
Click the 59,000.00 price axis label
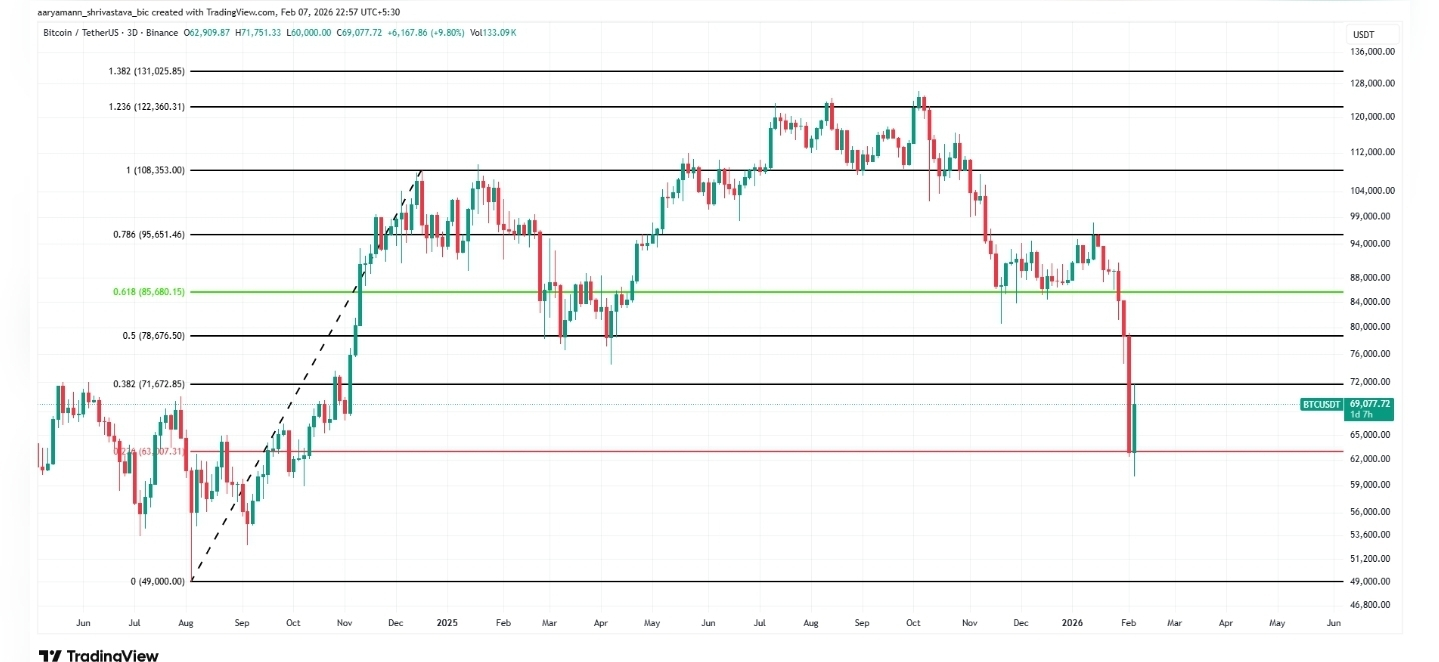tap(1369, 484)
